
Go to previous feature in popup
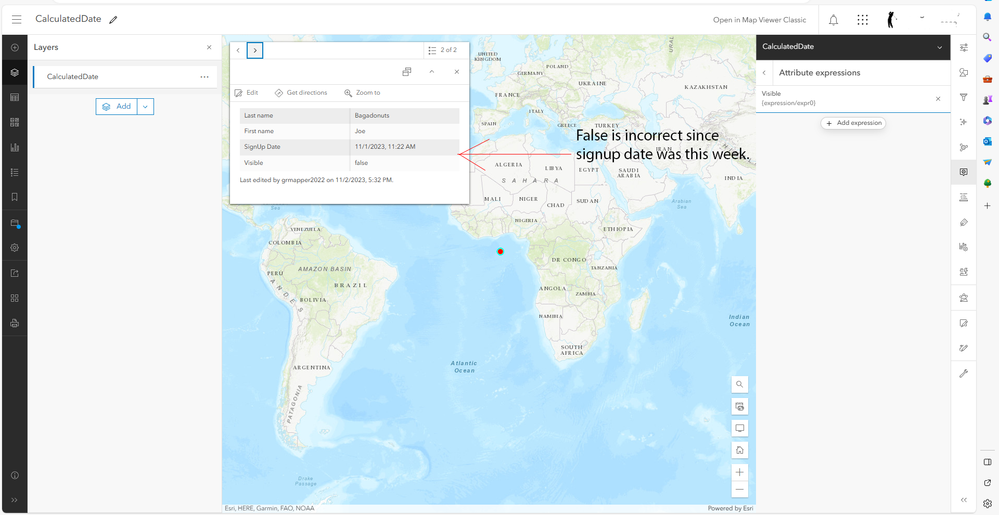(x=238, y=50)
